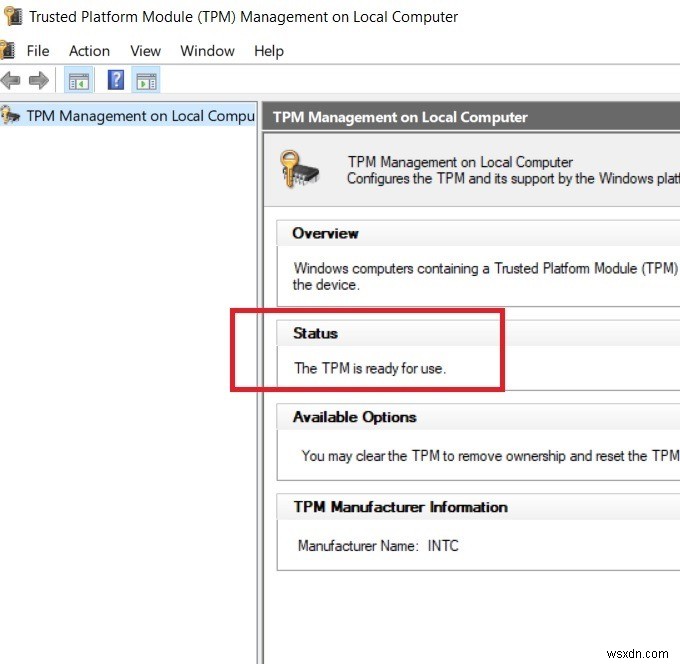Click the Status section header
The height and width of the screenshot is (664, 680).
point(478,333)
